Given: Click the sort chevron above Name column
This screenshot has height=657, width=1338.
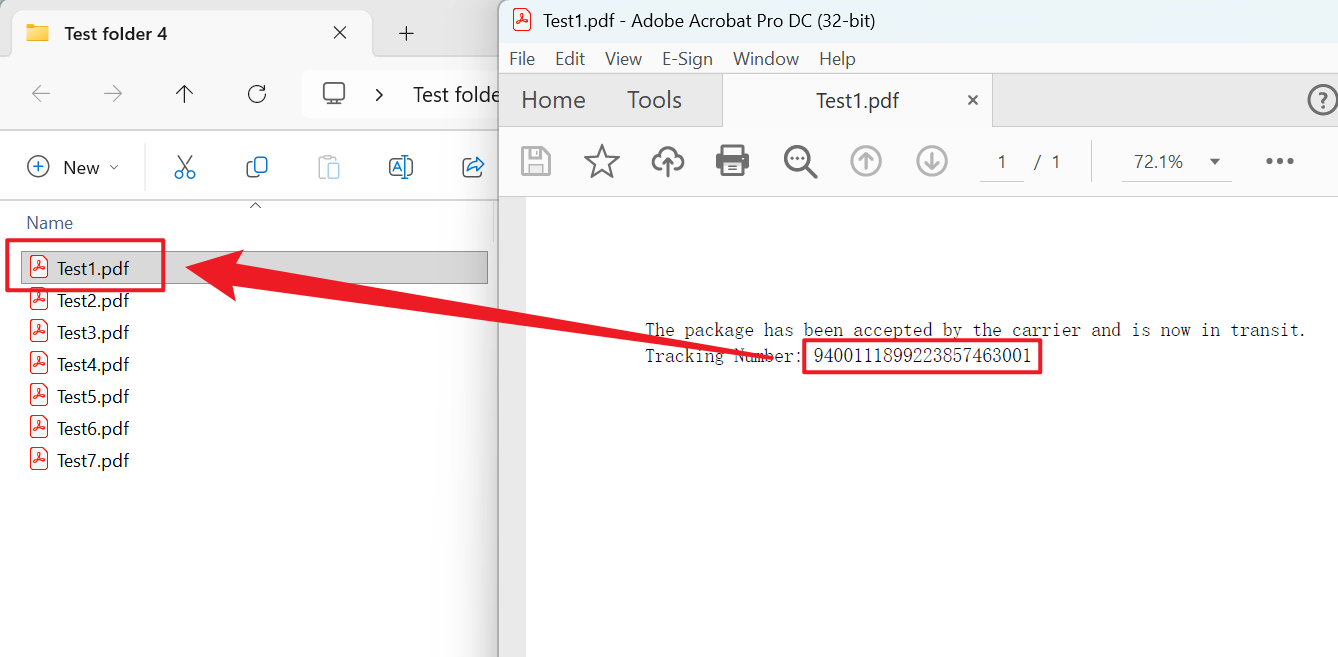Looking at the screenshot, I should (255, 205).
